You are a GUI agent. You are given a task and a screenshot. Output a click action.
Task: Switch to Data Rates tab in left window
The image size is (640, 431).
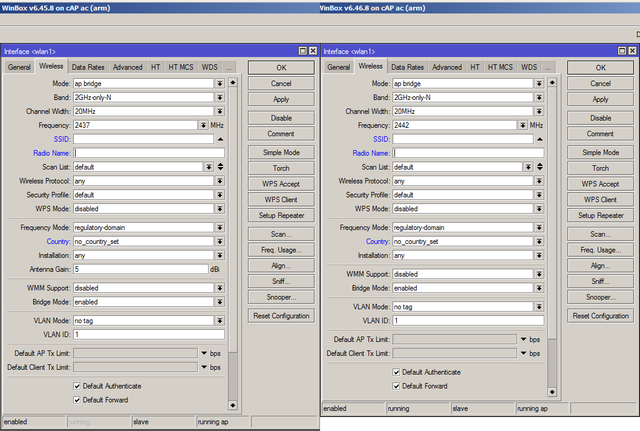[x=88, y=67]
